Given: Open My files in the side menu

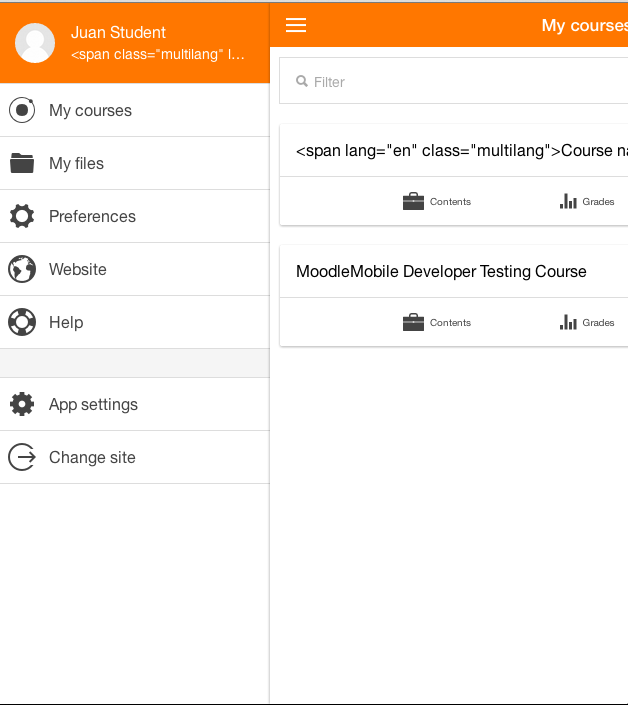Looking at the screenshot, I should coord(135,163).
